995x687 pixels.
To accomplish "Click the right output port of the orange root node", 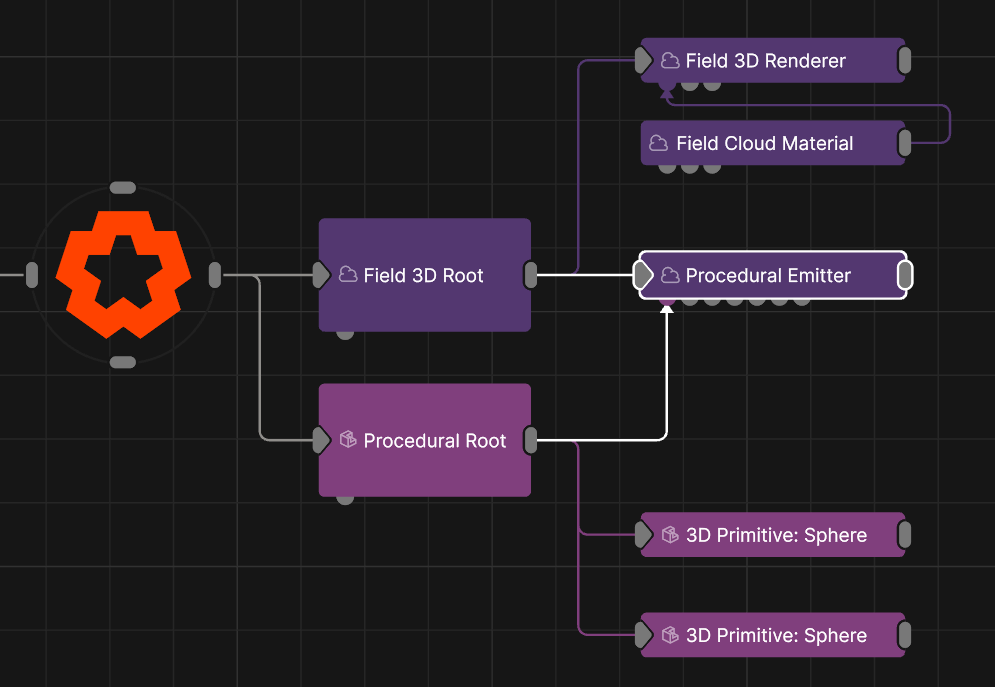I will click(214, 274).
